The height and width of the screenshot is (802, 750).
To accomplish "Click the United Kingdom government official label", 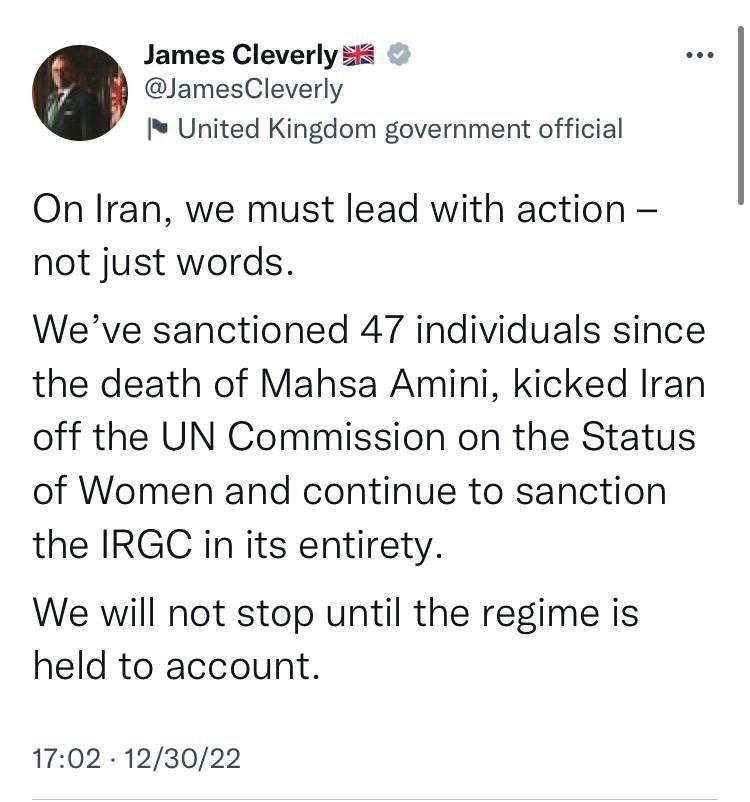I will pyautogui.click(x=399, y=128).
